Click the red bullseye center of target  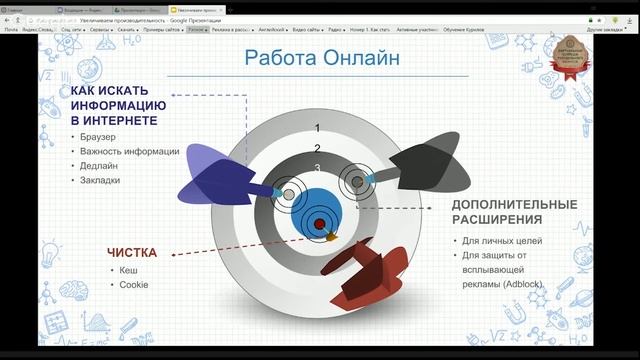coord(320,224)
